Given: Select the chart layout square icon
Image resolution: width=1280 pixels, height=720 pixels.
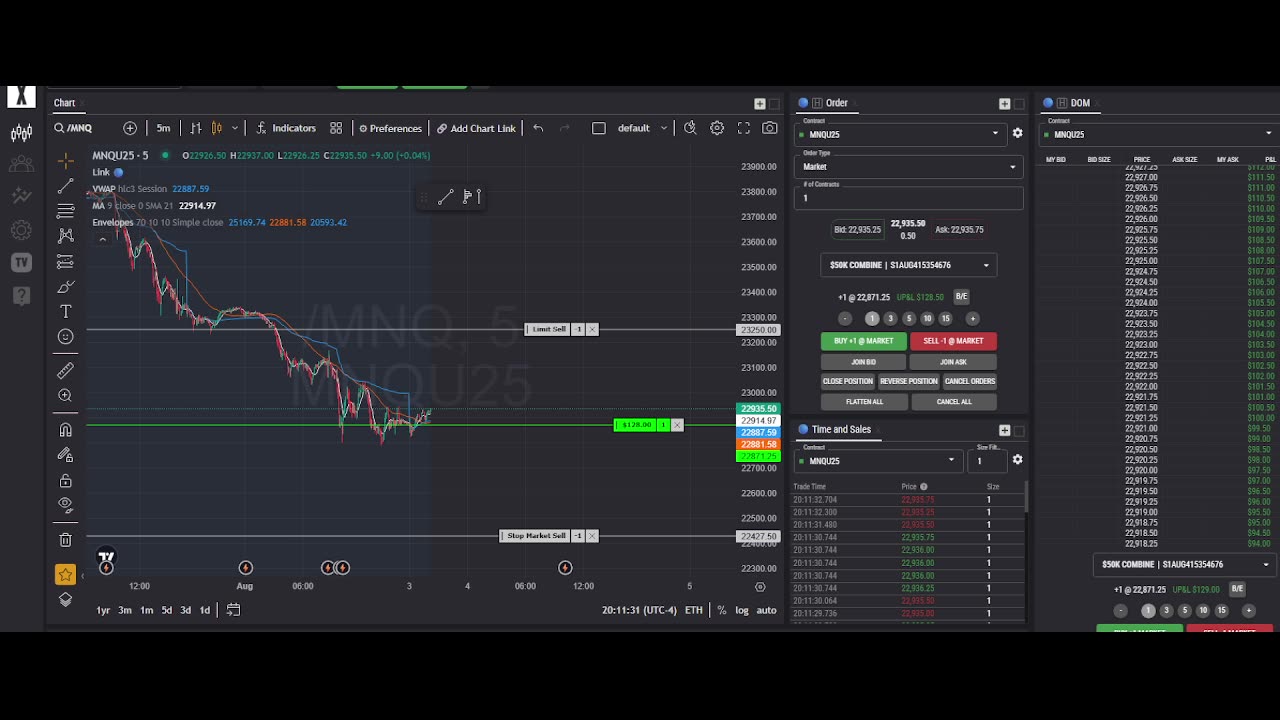Looking at the screenshot, I should (x=599, y=128).
